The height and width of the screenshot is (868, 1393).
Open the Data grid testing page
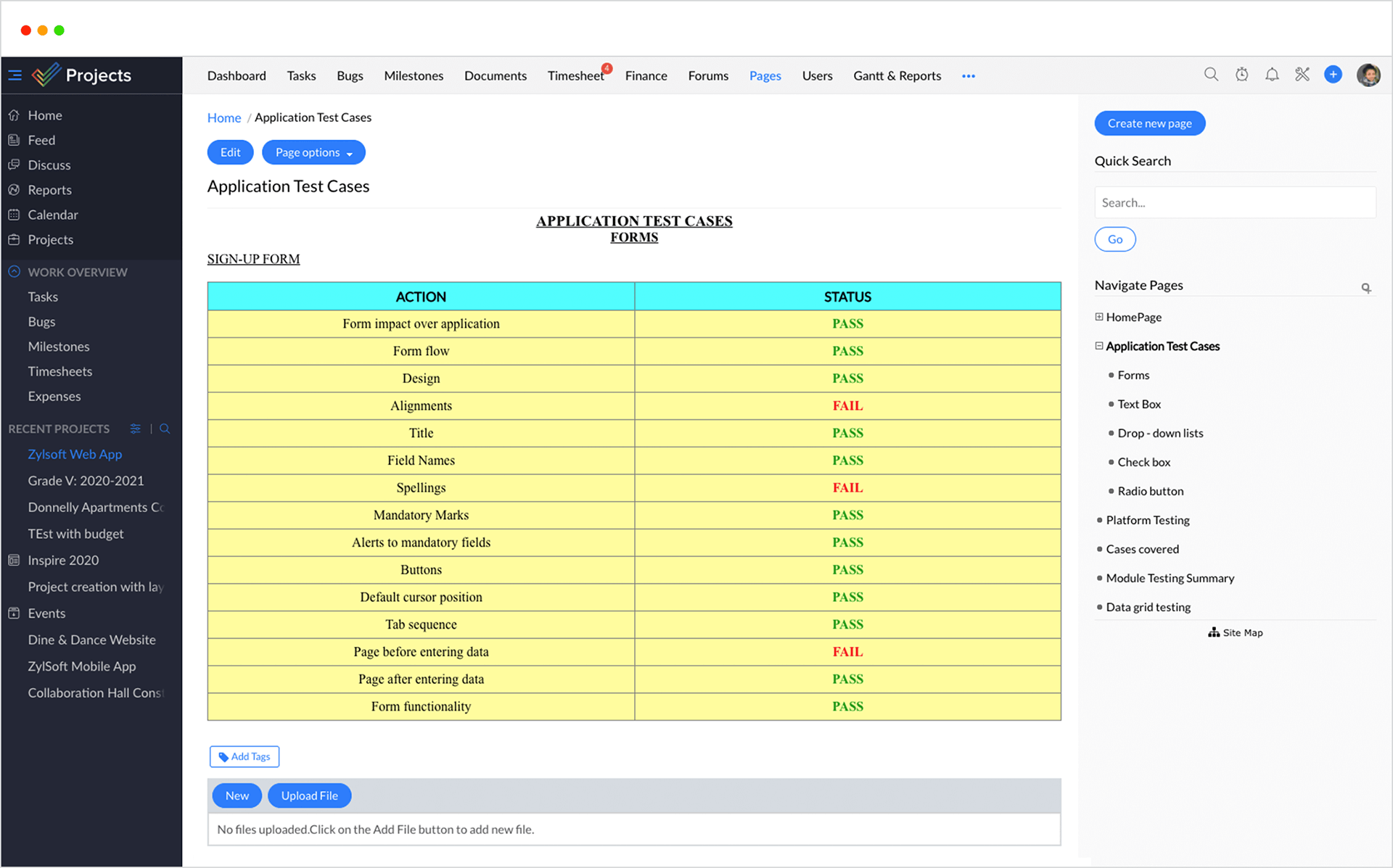click(x=1148, y=607)
